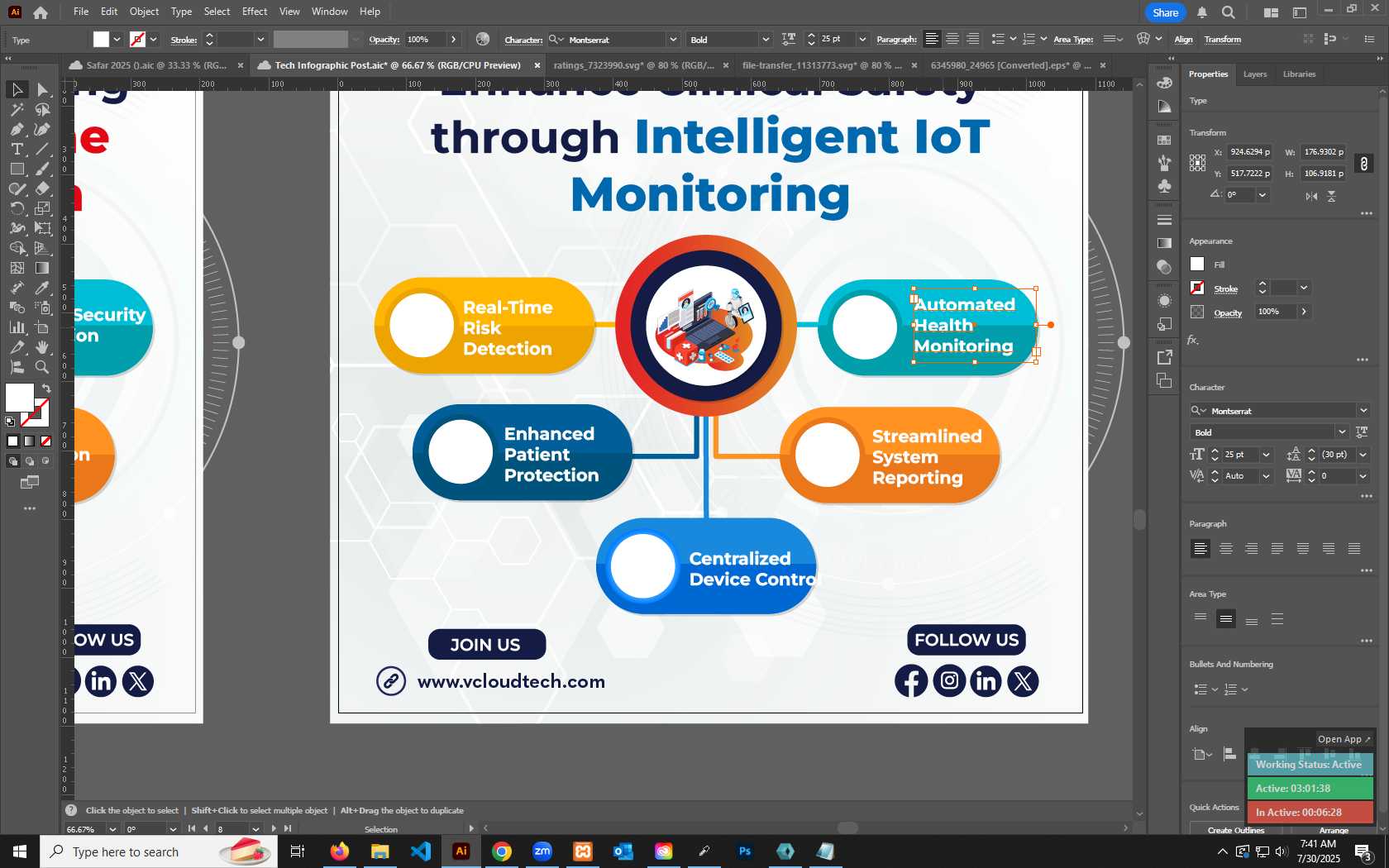
Task: Switch to Safar 2025 document tab
Action: (x=155, y=65)
